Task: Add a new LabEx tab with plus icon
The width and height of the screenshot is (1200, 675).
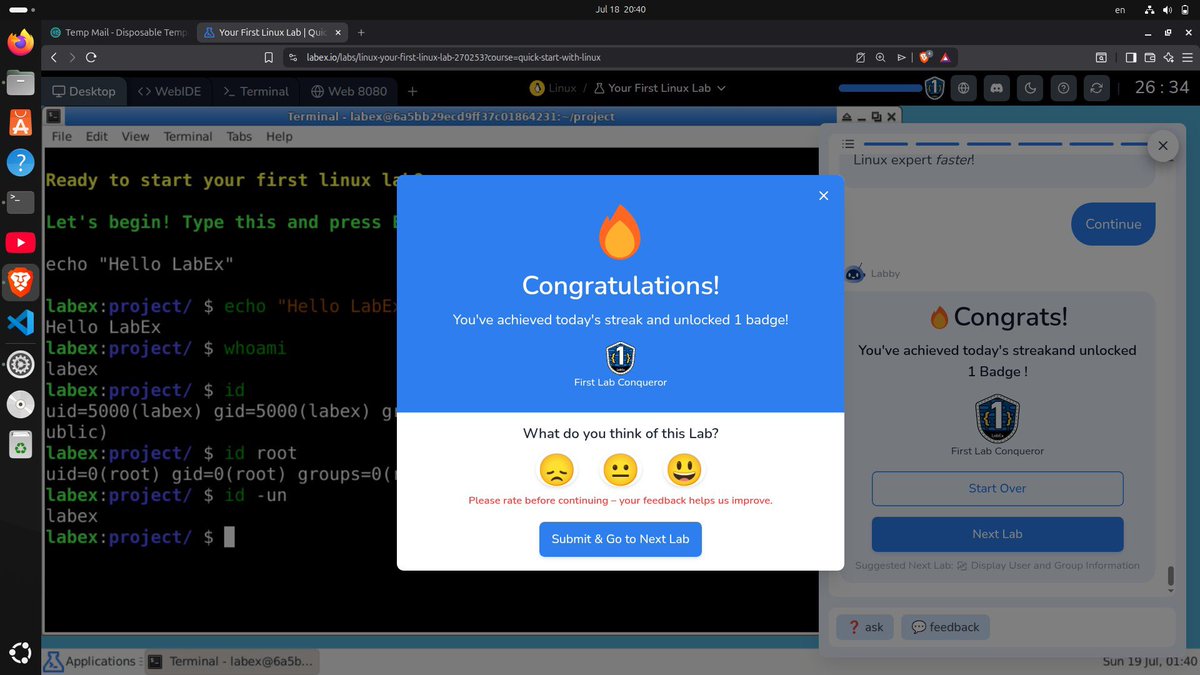Action: tap(412, 91)
